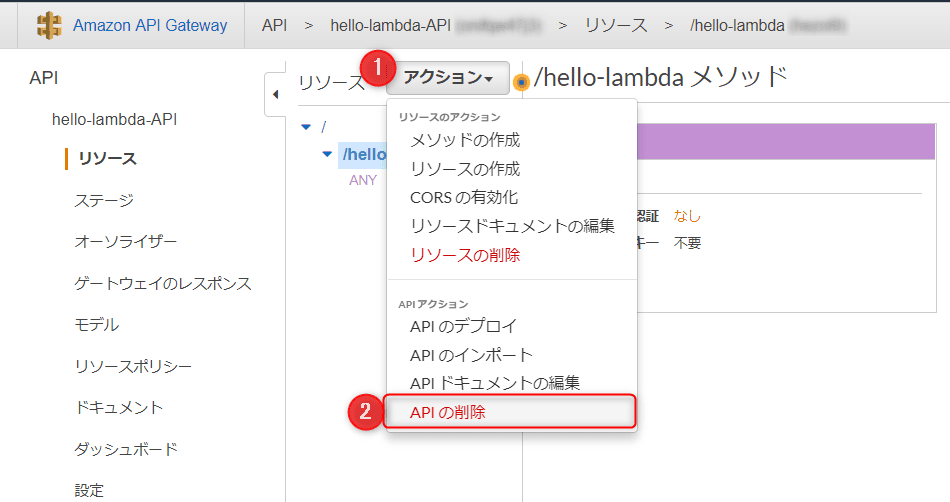
Task: Choose リソースの作成 menu entry
Action: pos(465,169)
